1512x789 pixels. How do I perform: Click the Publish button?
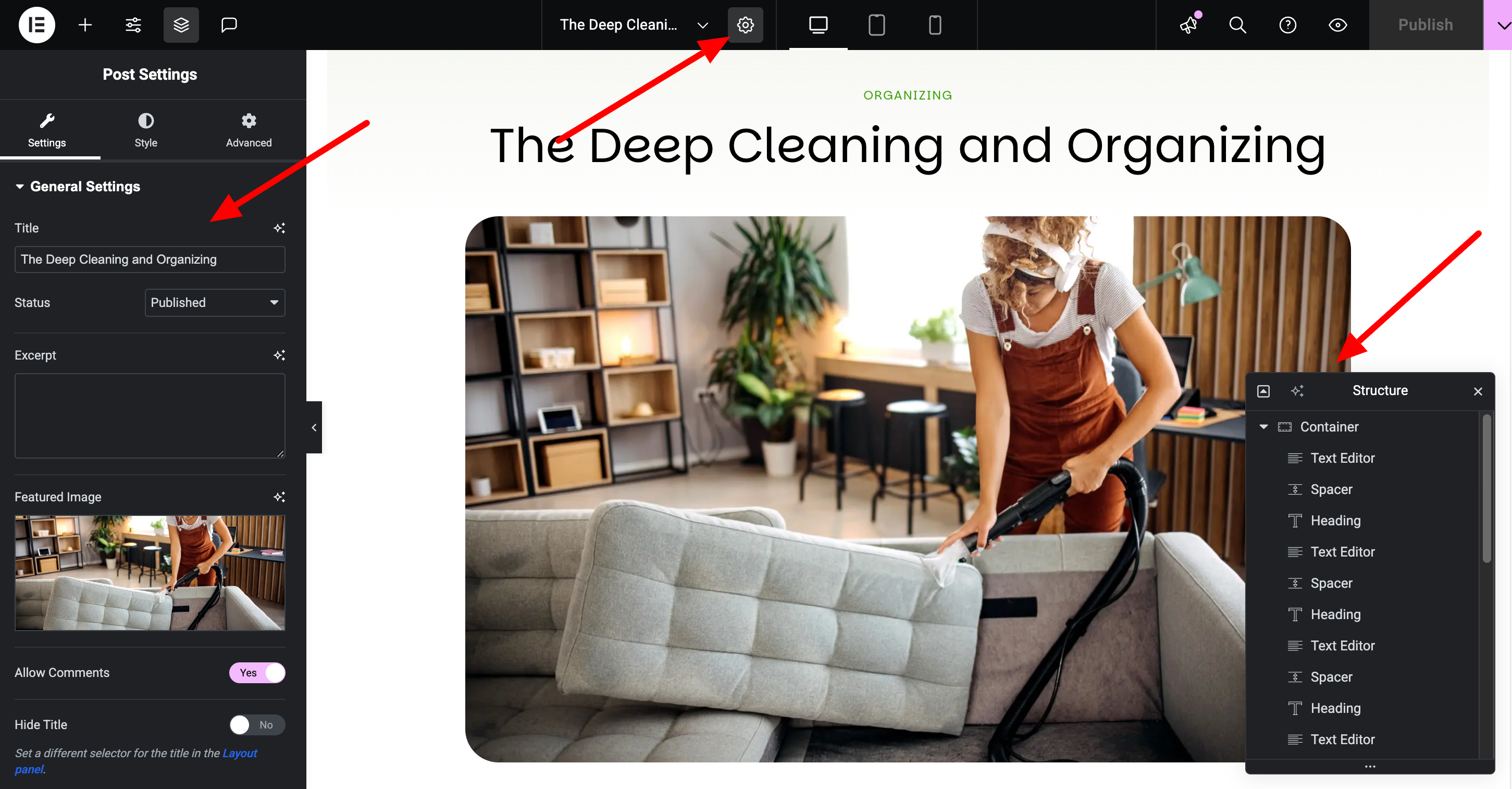[1425, 24]
